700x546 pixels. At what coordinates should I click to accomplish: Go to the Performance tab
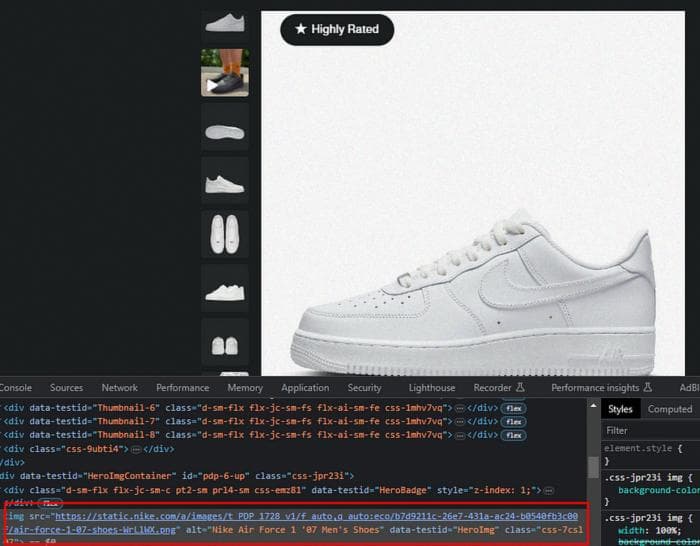(183, 388)
